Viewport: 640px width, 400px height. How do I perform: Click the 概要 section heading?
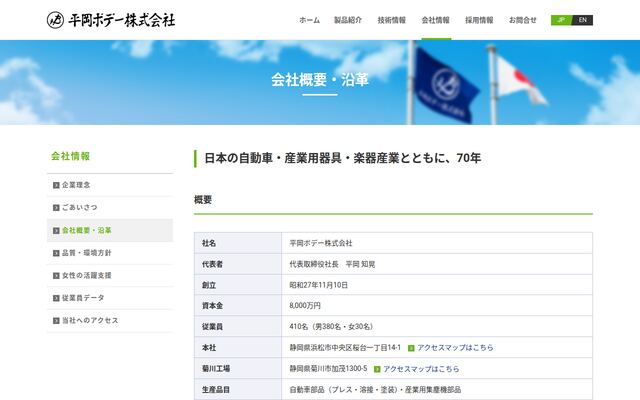tap(203, 200)
